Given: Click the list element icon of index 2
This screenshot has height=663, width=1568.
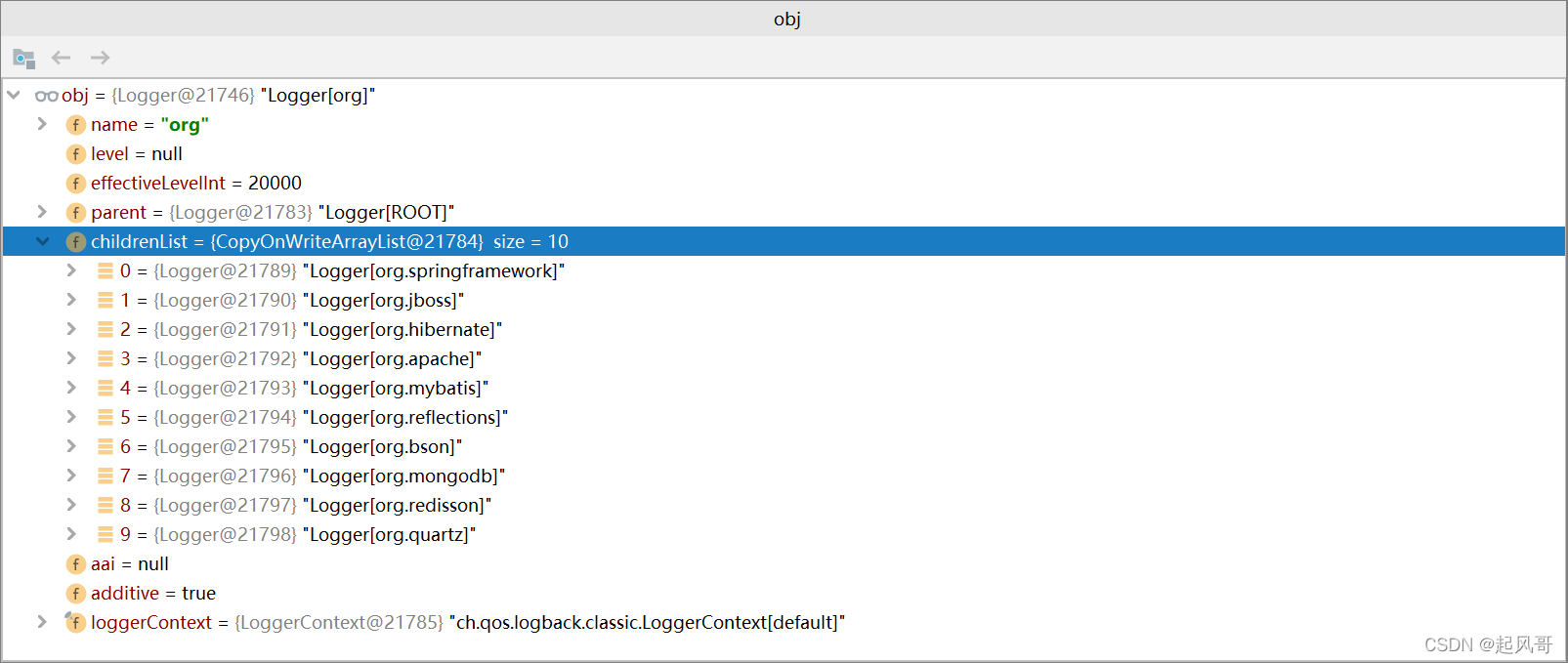Looking at the screenshot, I should 105,329.
